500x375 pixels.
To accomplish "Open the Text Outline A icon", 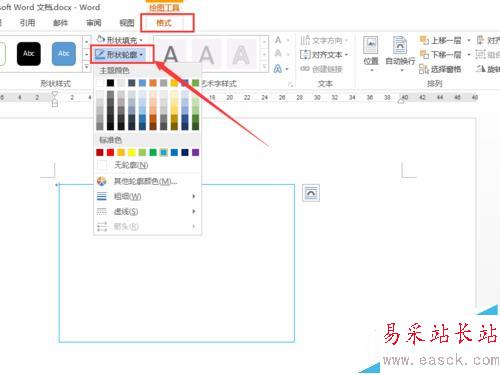I will pyautogui.click(x=278, y=54).
